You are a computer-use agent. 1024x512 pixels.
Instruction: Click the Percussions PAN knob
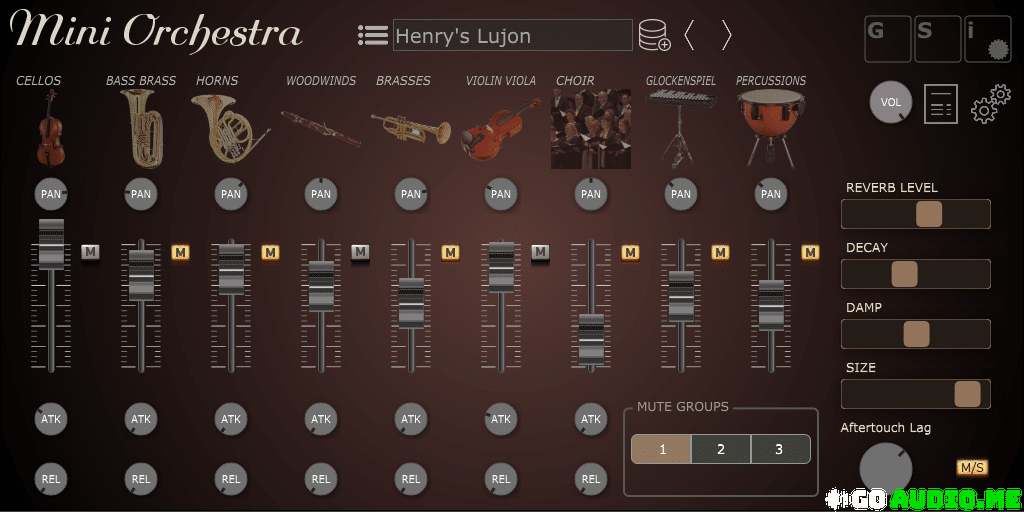[771, 194]
